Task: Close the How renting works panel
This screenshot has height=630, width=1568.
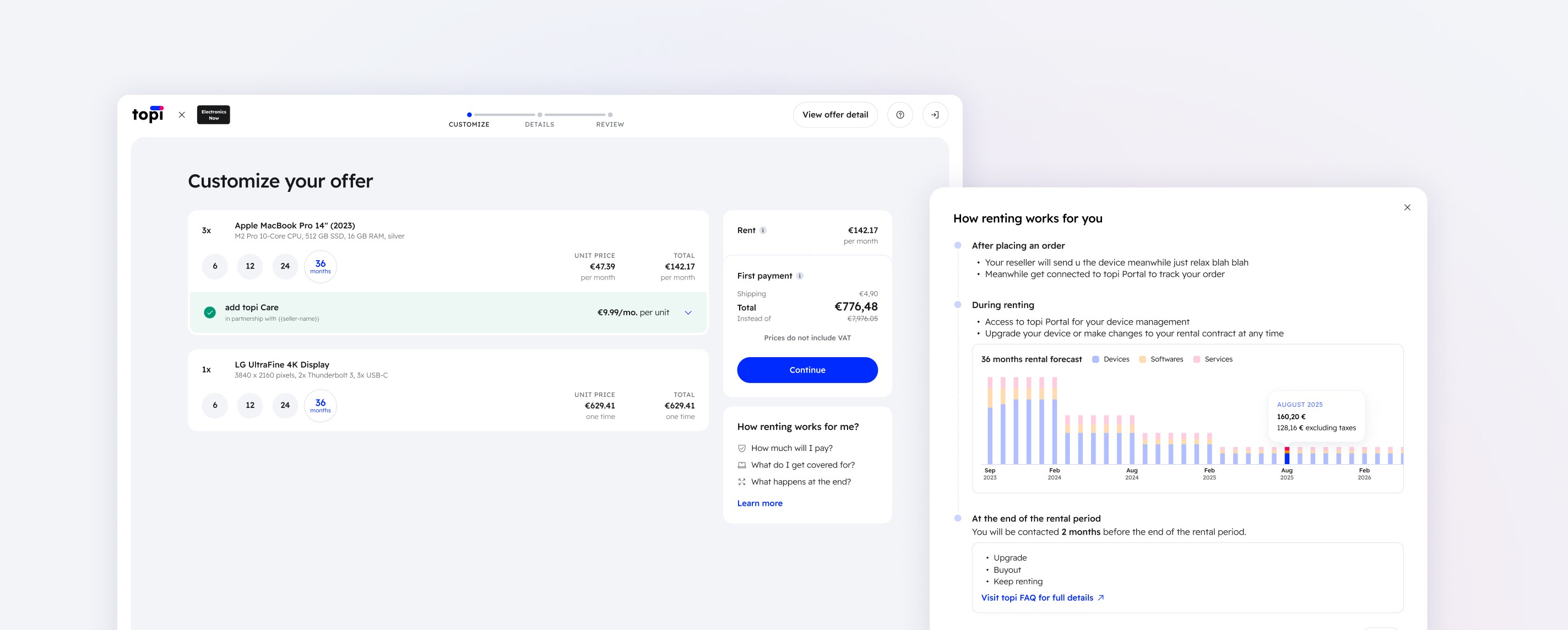Action: point(1407,207)
